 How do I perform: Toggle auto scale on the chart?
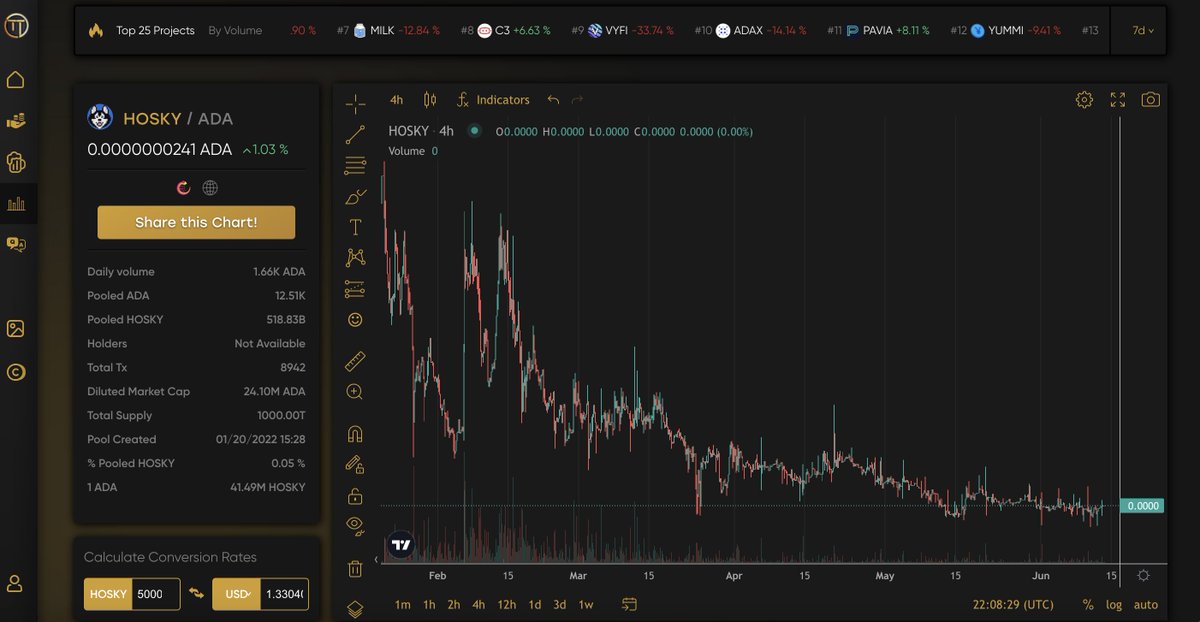pos(1146,604)
